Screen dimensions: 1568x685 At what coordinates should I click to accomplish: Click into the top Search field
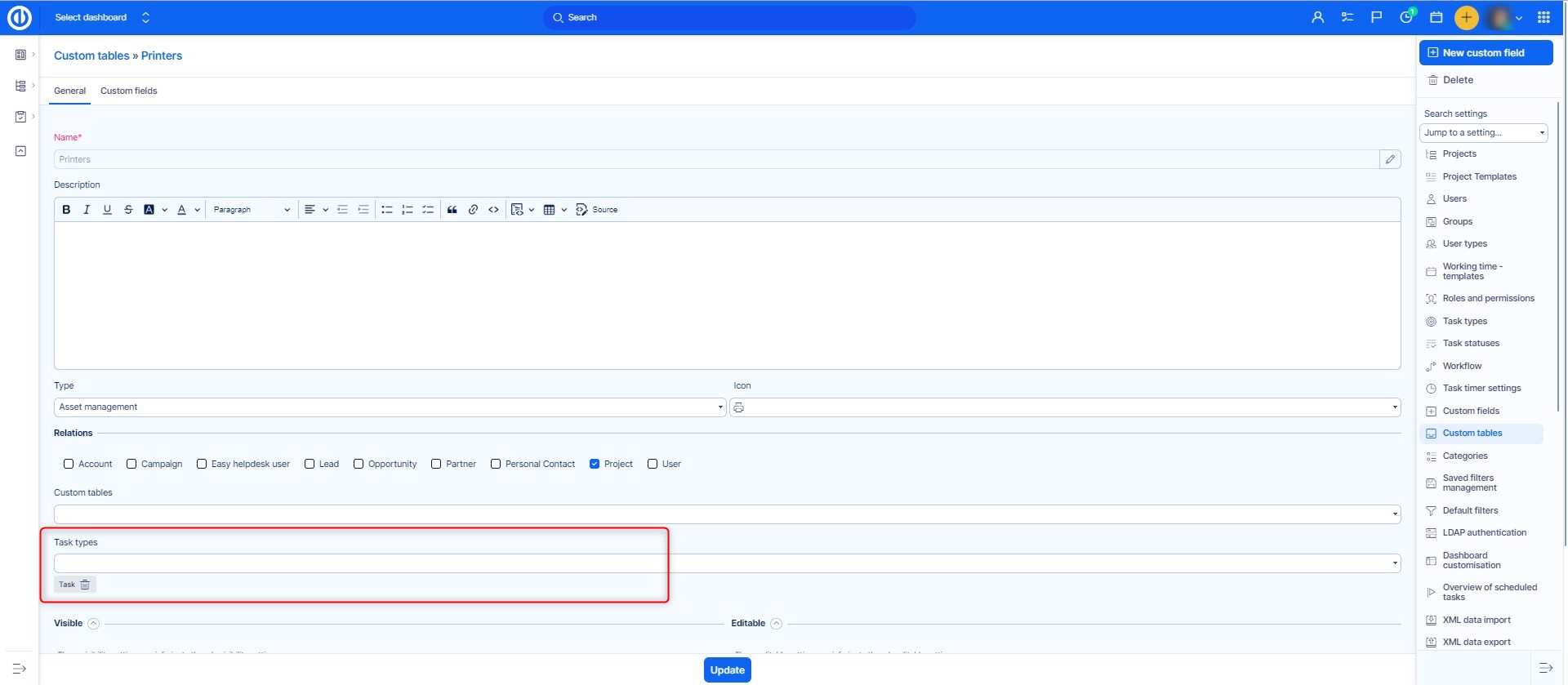pyautogui.click(x=728, y=17)
